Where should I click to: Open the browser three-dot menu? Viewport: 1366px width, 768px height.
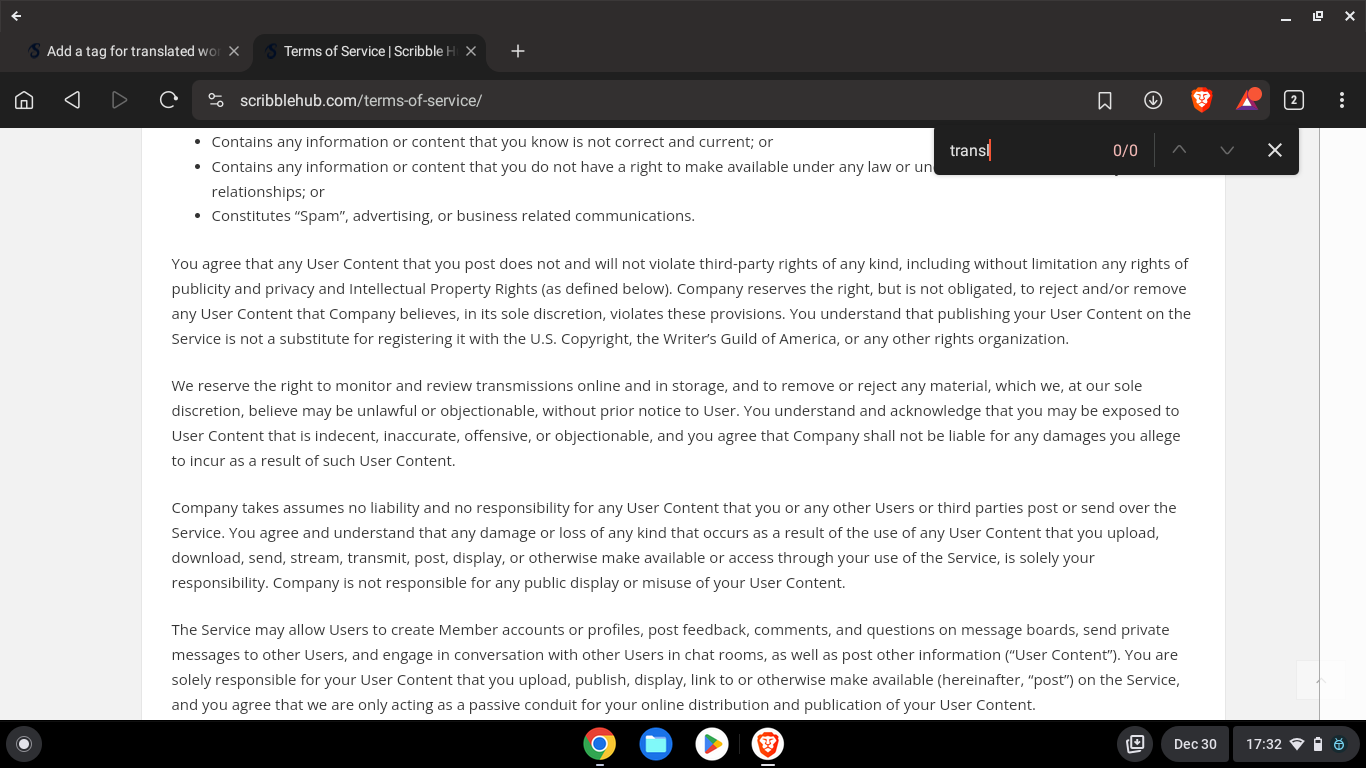[1342, 100]
